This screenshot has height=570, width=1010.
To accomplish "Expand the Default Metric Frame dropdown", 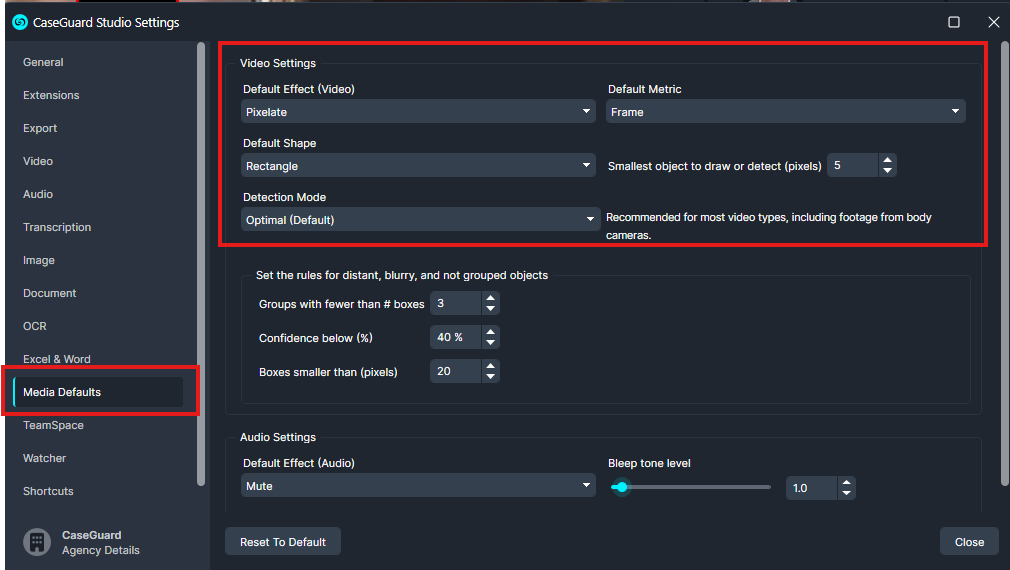I will pos(785,111).
